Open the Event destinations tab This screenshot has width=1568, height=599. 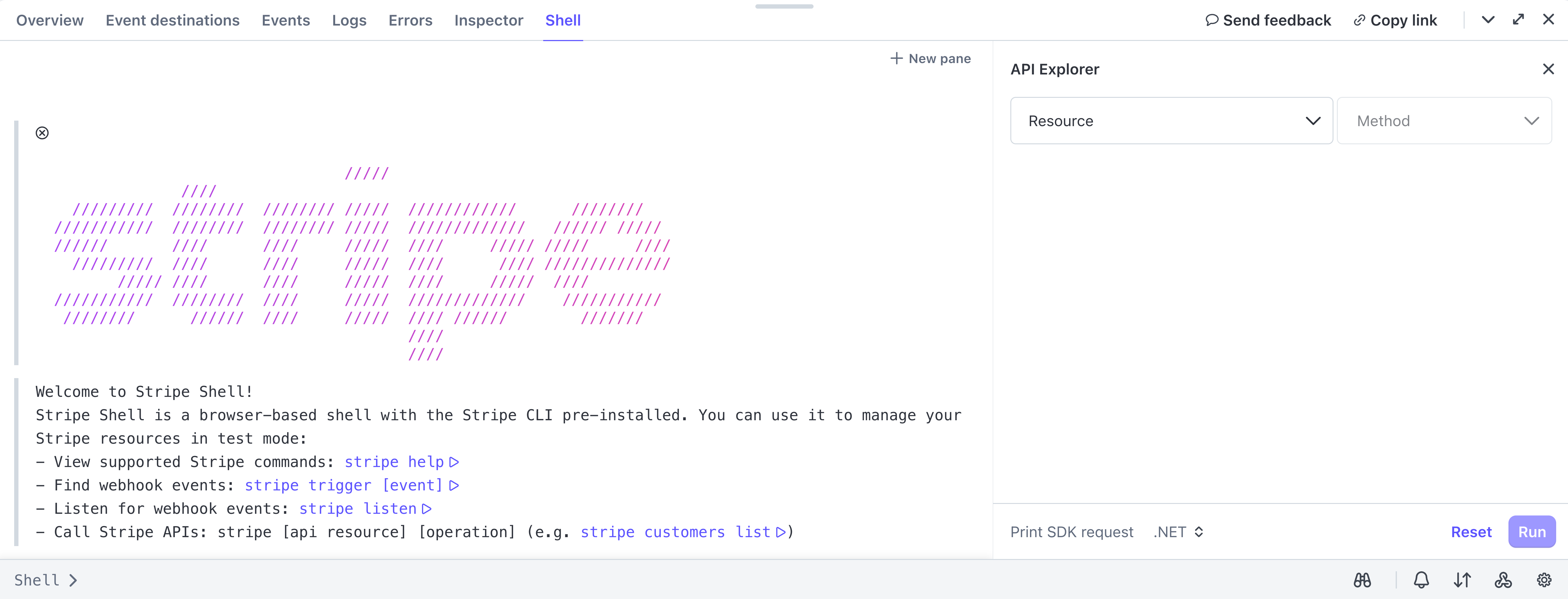pos(172,20)
